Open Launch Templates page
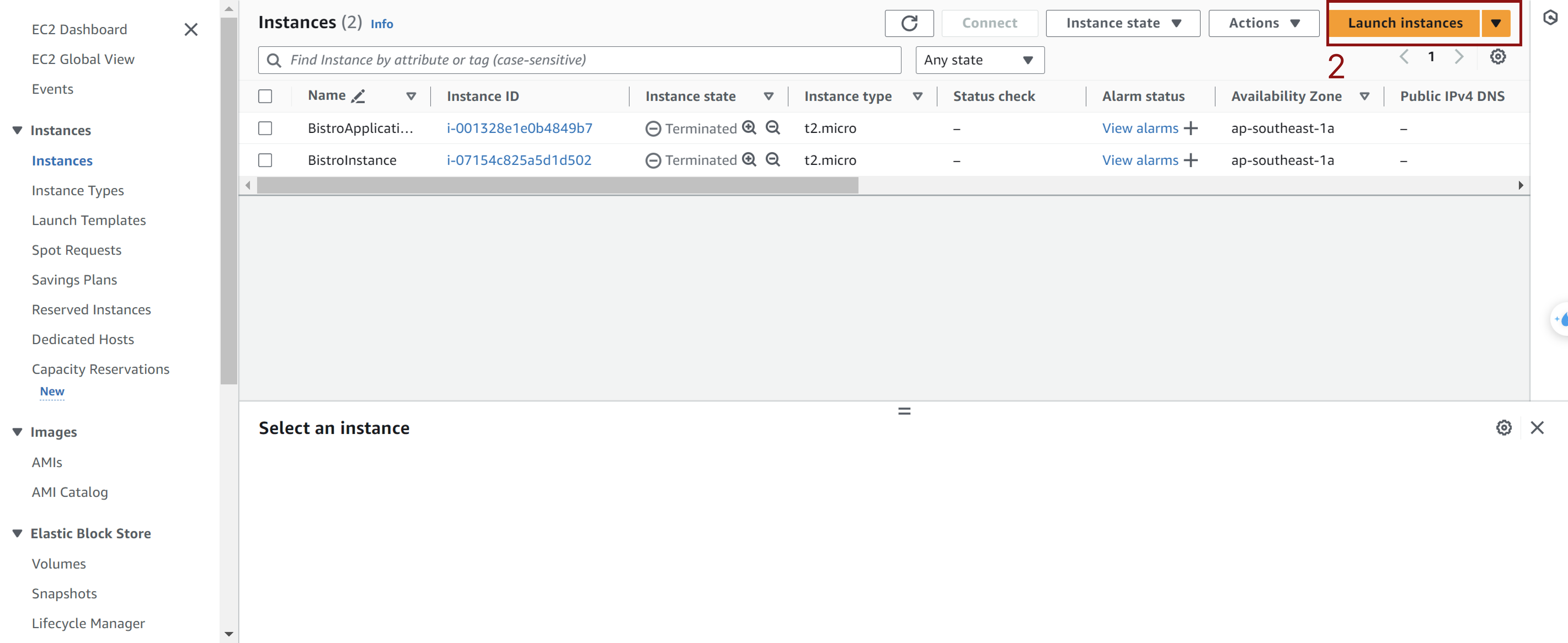 (x=89, y=220)
